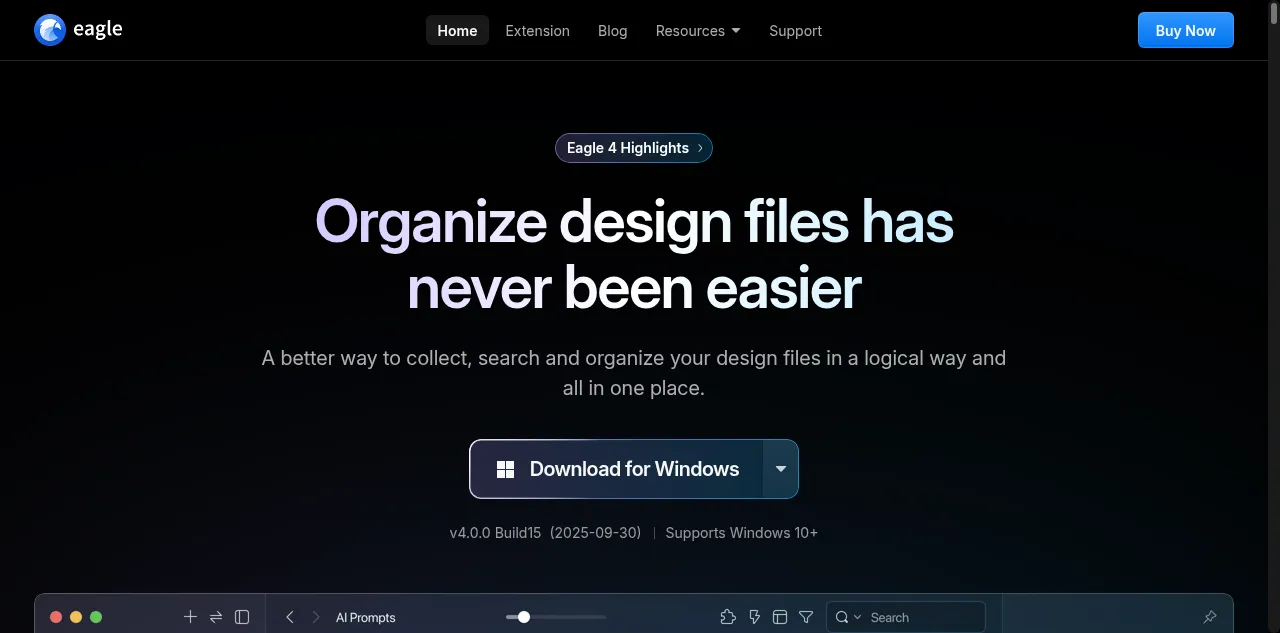Toggle the sidebar panel icon
Image resolution: width=1280 pixels, height=633 pixels.
pyautogui.click(x=242, y=617)
